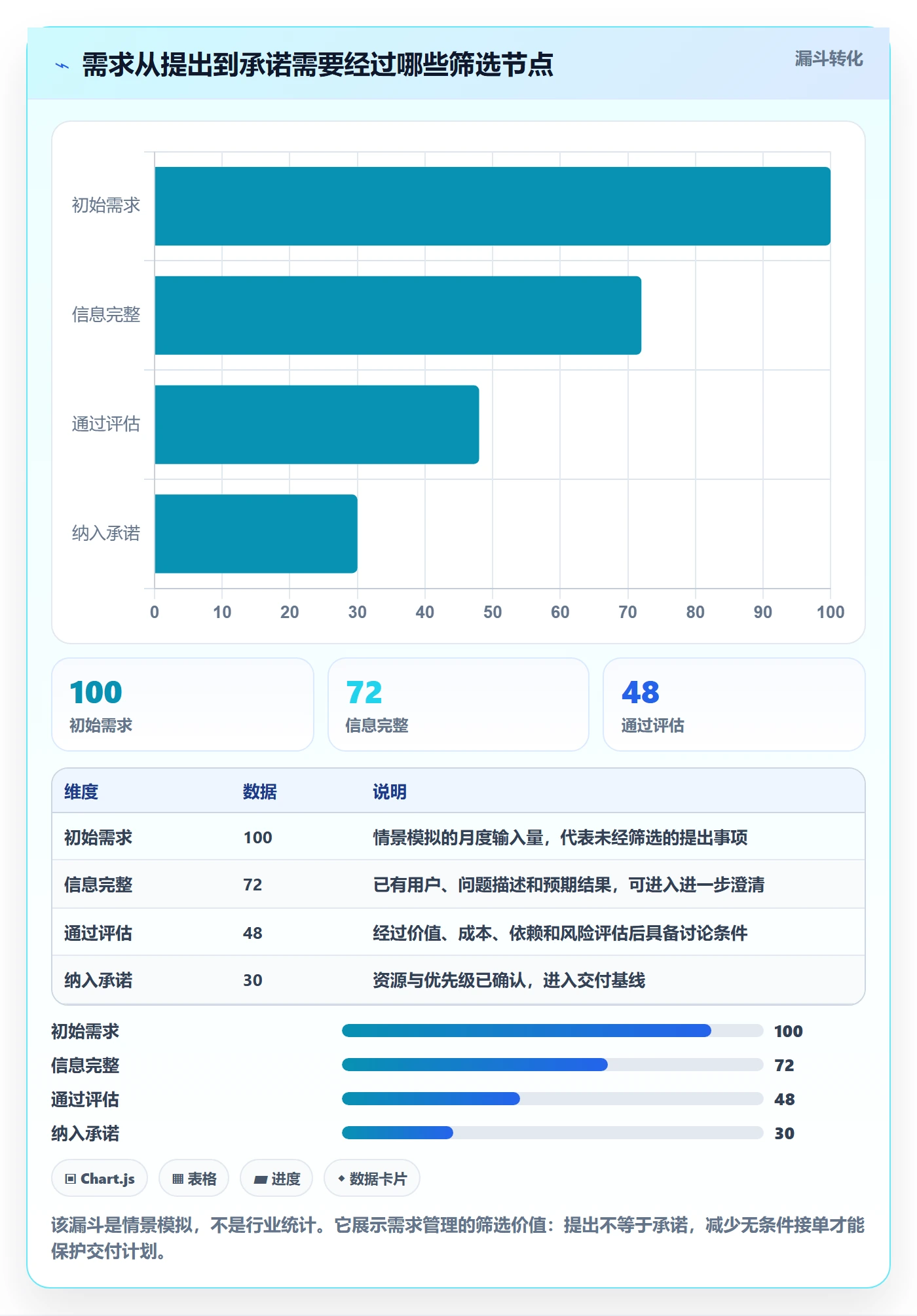Click the 初始需求 bar in the chart
The width and height of the screenshot is (917, 1316).
click(x=493, y=206)
